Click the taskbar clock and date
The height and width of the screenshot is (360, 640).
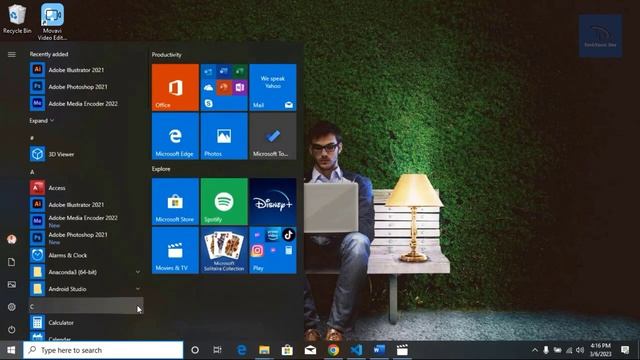tap(600, 350)
